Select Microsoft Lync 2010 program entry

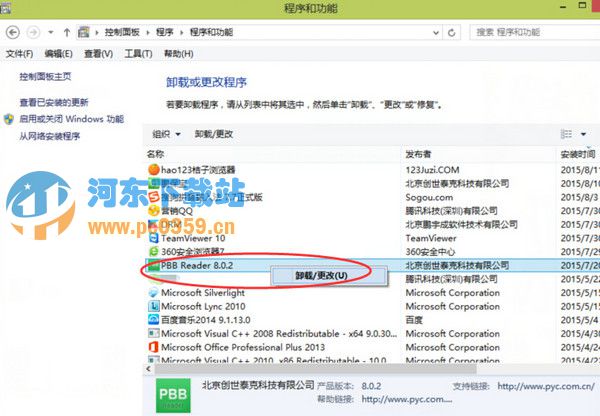coord(203,307)
